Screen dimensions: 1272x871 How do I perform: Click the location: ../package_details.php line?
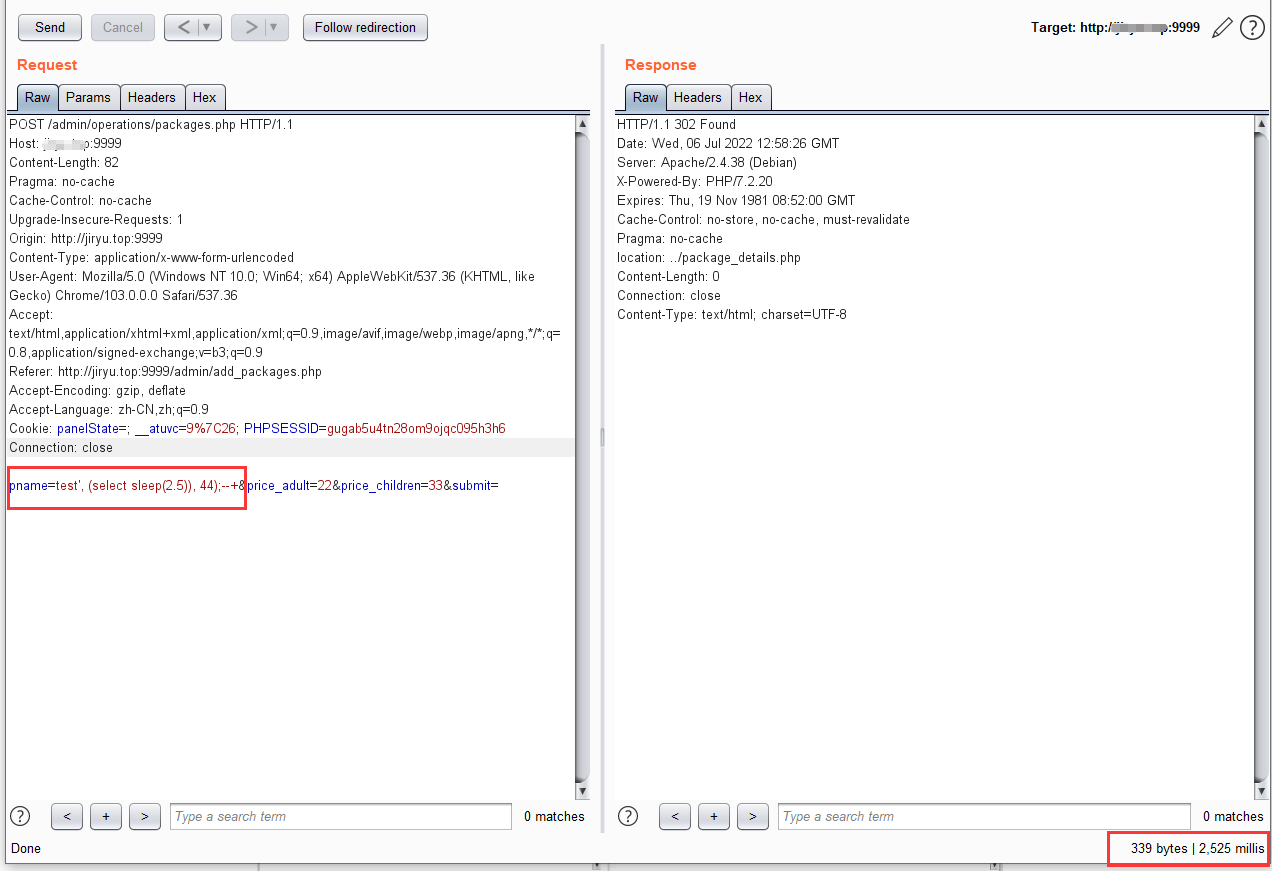(x=709, y=257)
